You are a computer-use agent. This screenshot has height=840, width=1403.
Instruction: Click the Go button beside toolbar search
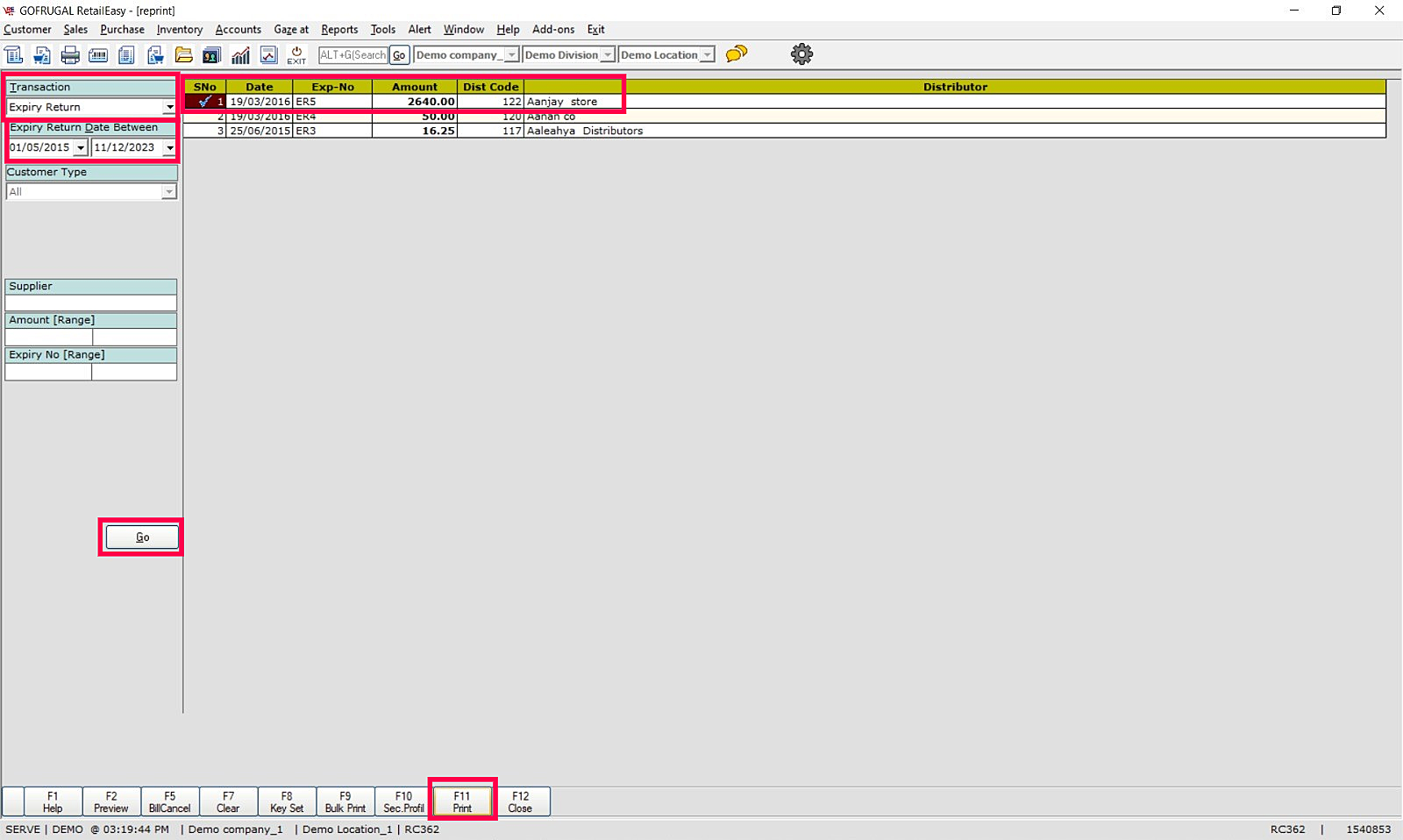399,55
